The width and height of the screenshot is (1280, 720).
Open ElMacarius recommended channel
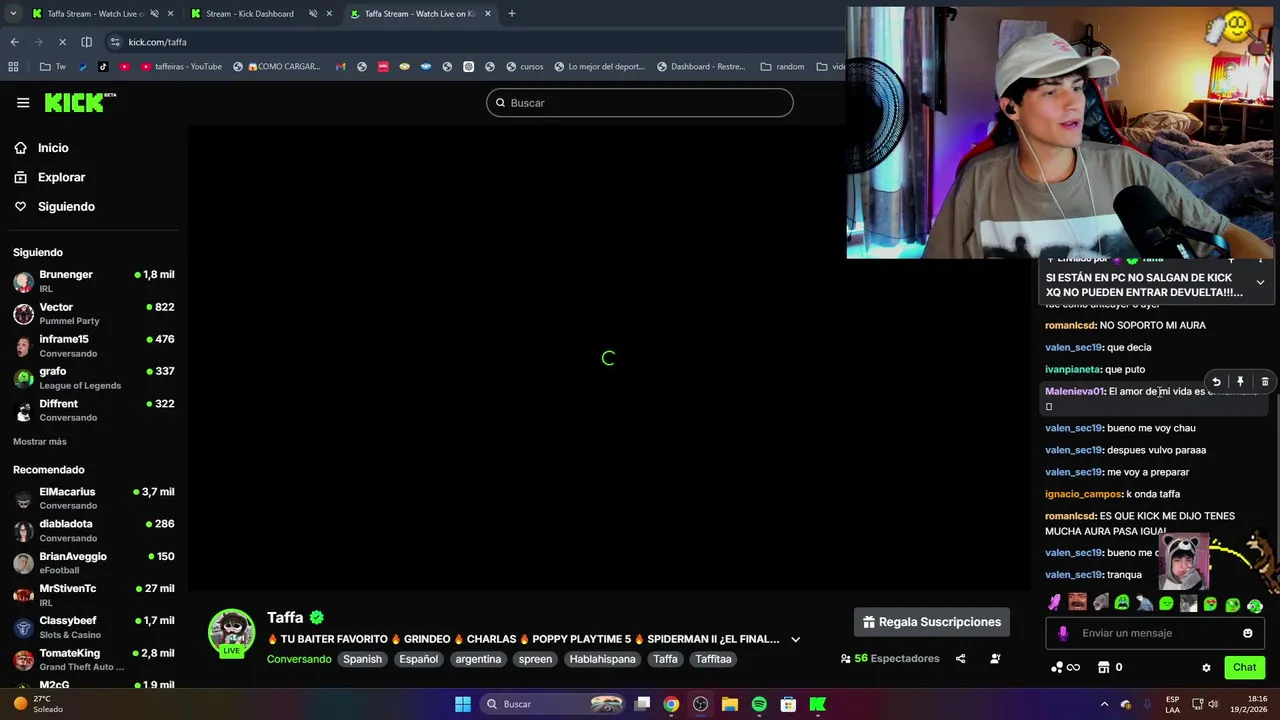click(x=94, y=498)
